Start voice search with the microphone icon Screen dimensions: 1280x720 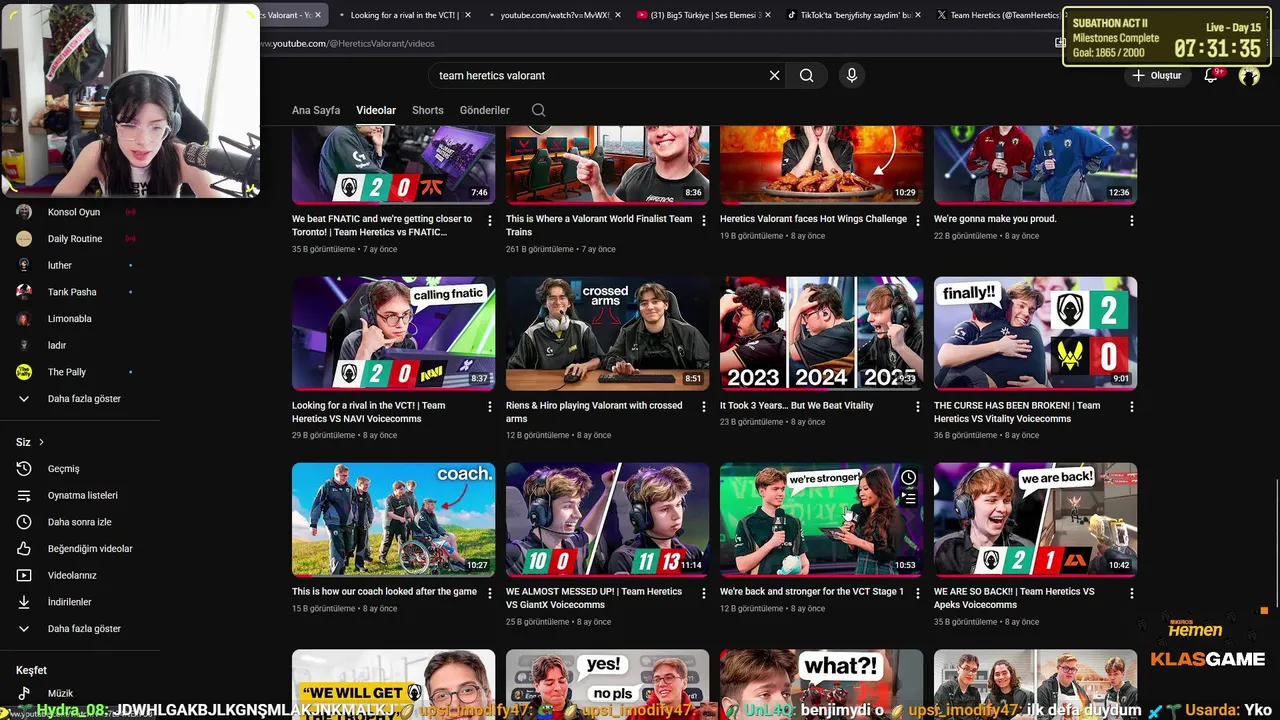point(851,75)
